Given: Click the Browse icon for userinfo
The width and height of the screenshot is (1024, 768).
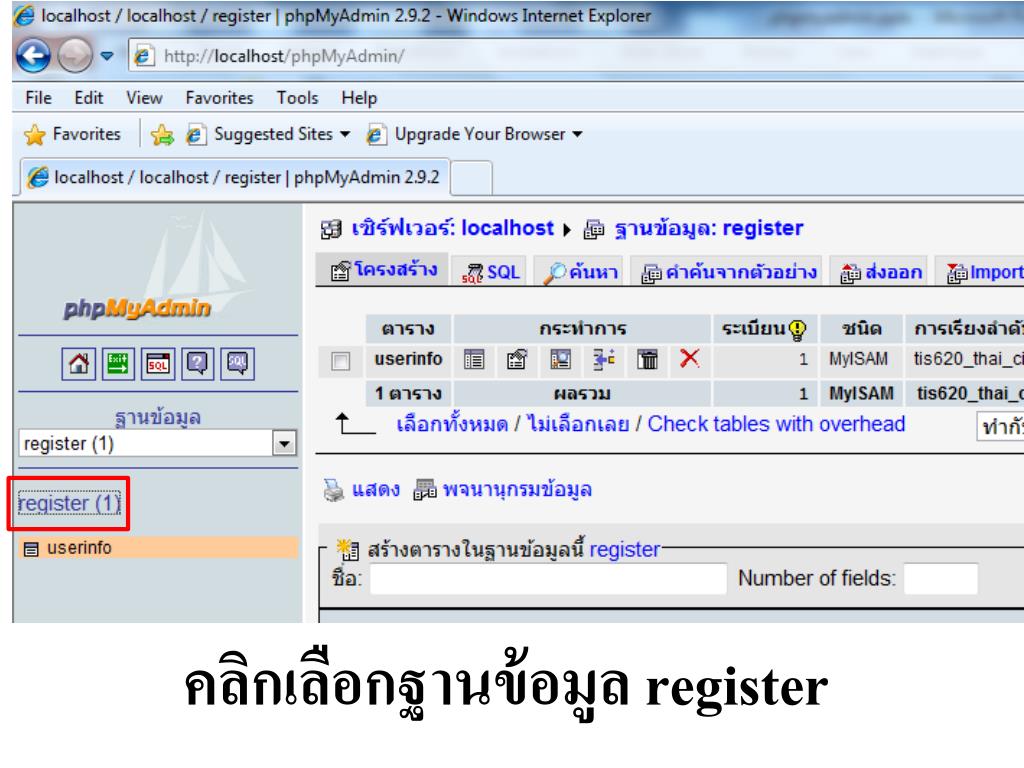Looking at the screenshot, I should coord(474,359).
